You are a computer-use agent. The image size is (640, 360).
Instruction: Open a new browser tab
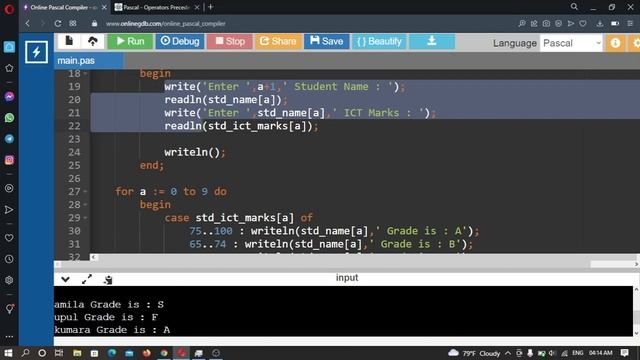pyautogui.click(x=211, y=7)
